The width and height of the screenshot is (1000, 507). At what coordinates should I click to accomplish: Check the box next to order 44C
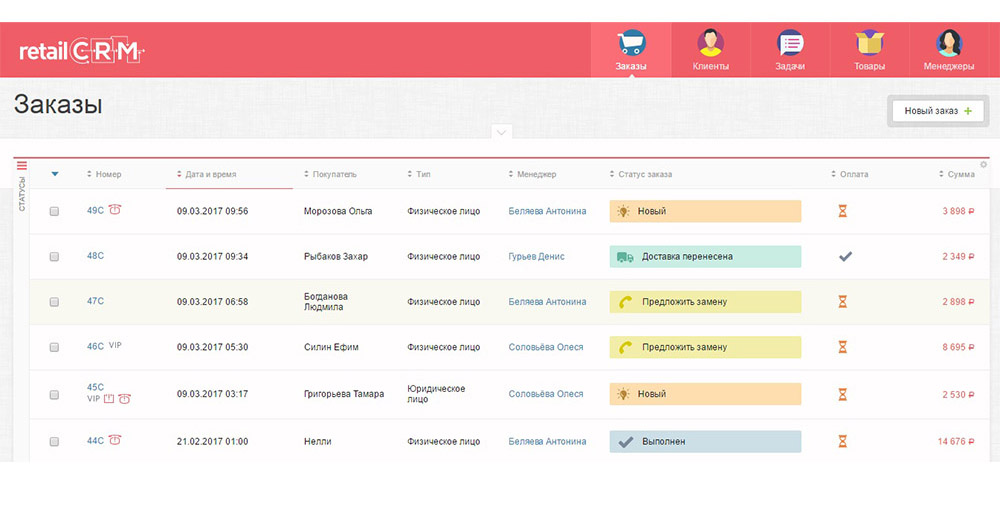tap(54, 441)
